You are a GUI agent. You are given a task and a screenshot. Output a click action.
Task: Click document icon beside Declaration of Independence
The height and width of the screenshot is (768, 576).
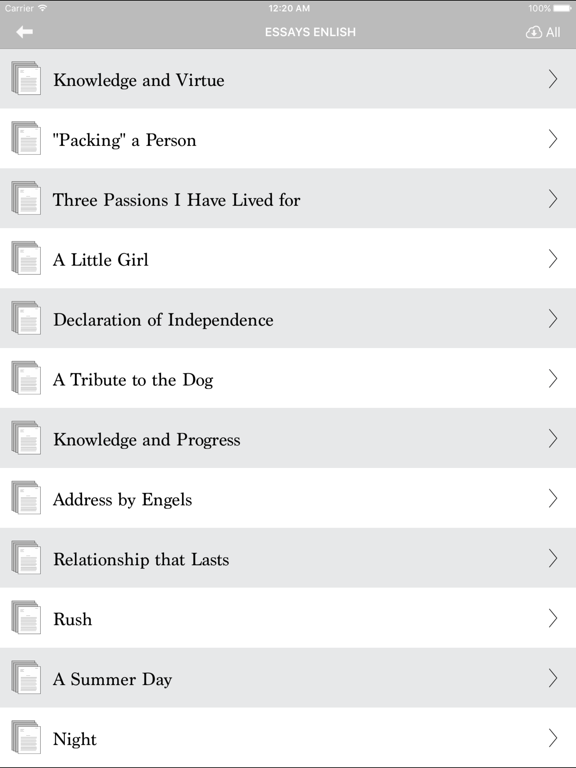click(26, 318)
